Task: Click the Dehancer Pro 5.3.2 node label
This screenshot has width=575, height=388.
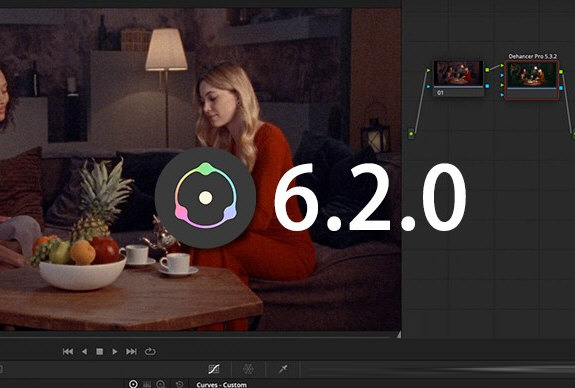Action: tap(532, 56)
